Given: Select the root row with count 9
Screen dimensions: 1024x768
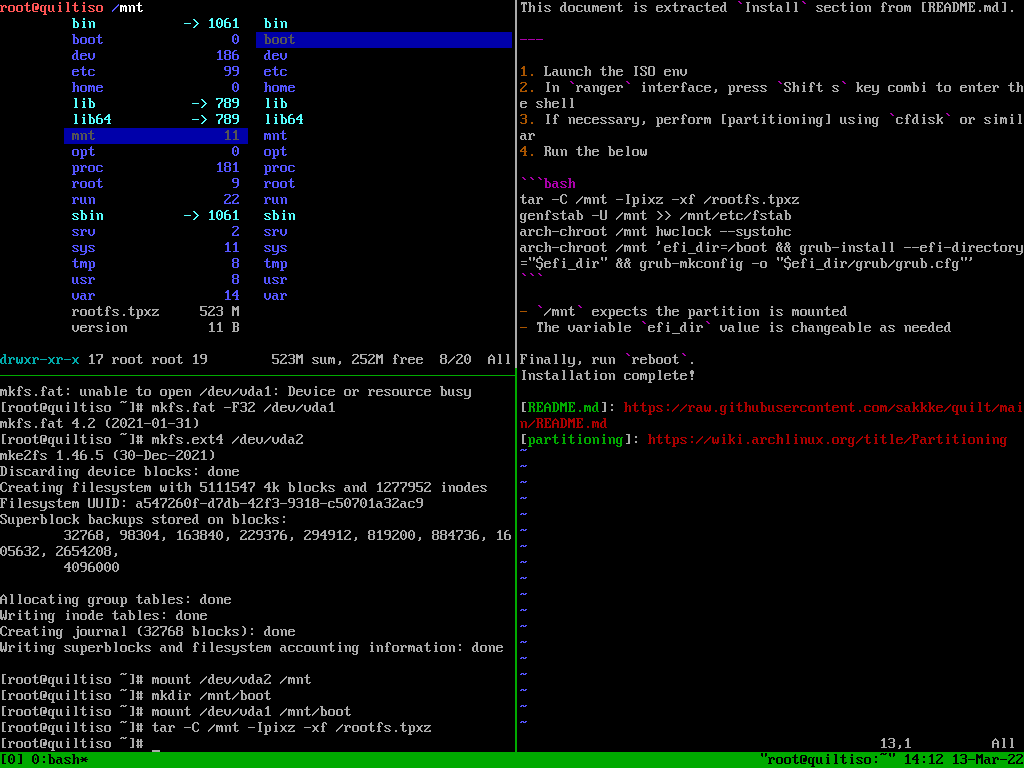Looking at the screenshot, I should 155,184.
